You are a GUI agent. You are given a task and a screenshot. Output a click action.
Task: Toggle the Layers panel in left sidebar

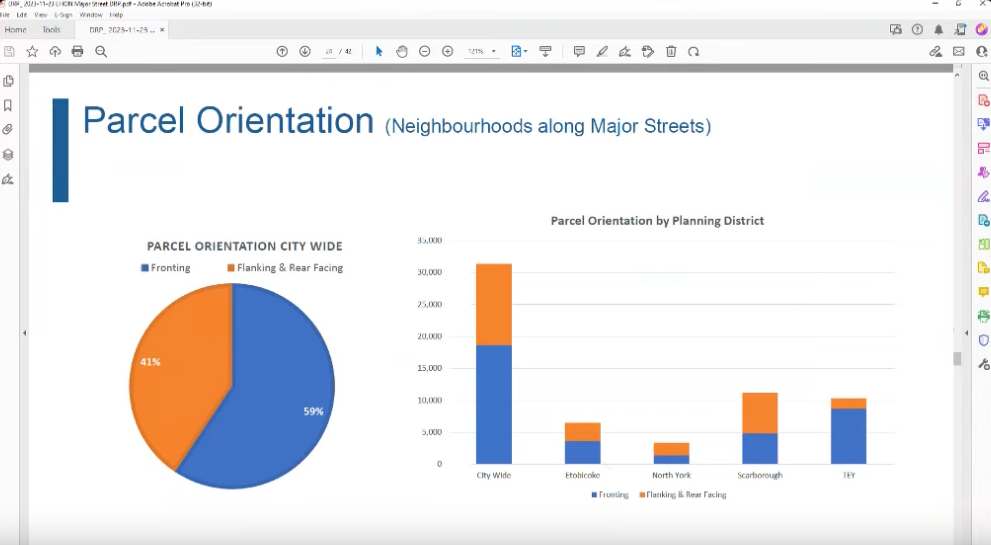coord(8,155)
